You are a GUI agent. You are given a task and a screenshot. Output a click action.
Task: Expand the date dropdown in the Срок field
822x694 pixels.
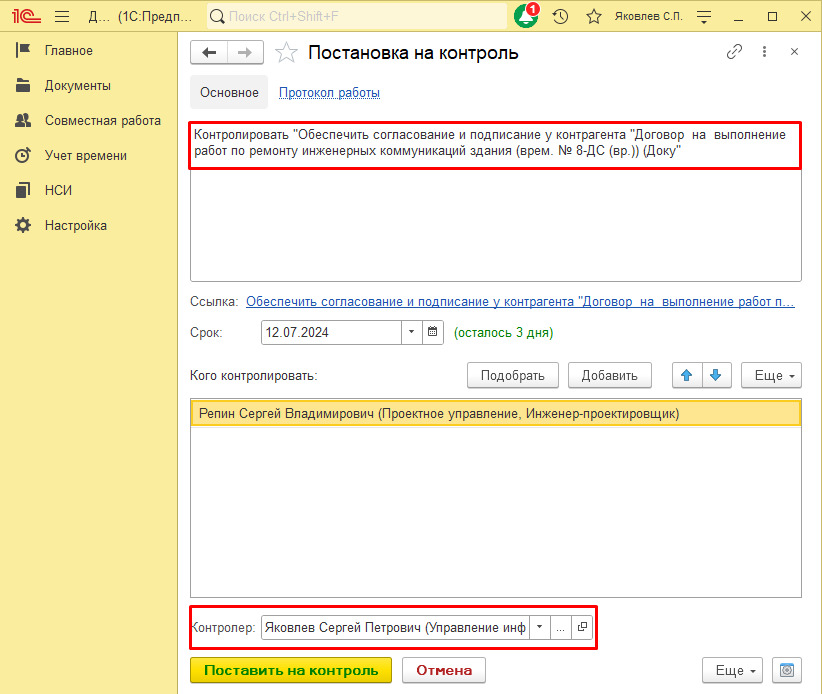click(409, 332)
